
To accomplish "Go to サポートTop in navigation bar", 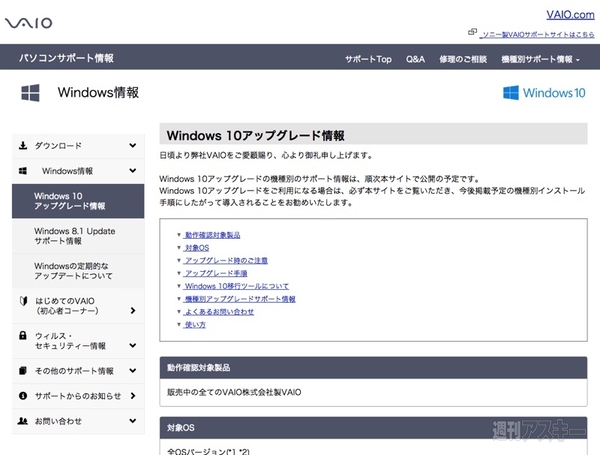I will click(x=368, y=59).
